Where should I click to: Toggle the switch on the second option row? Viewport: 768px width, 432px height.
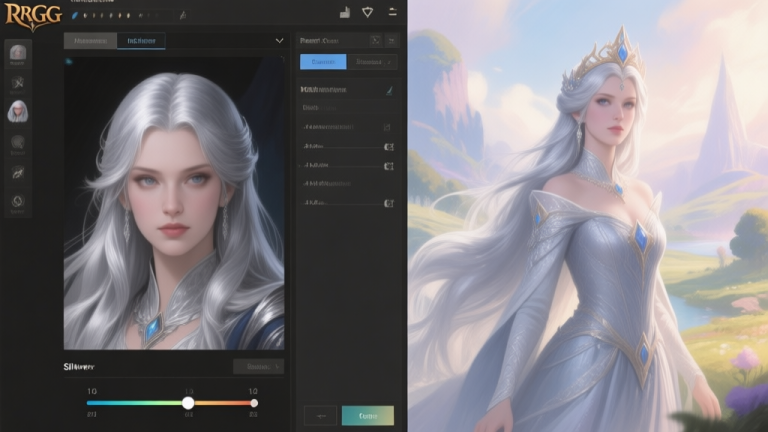click(x=388, y=147)
